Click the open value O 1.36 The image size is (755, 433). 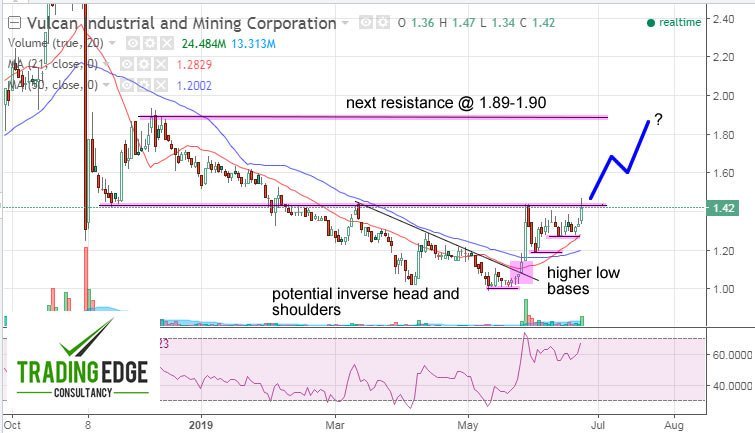[416, 23]
